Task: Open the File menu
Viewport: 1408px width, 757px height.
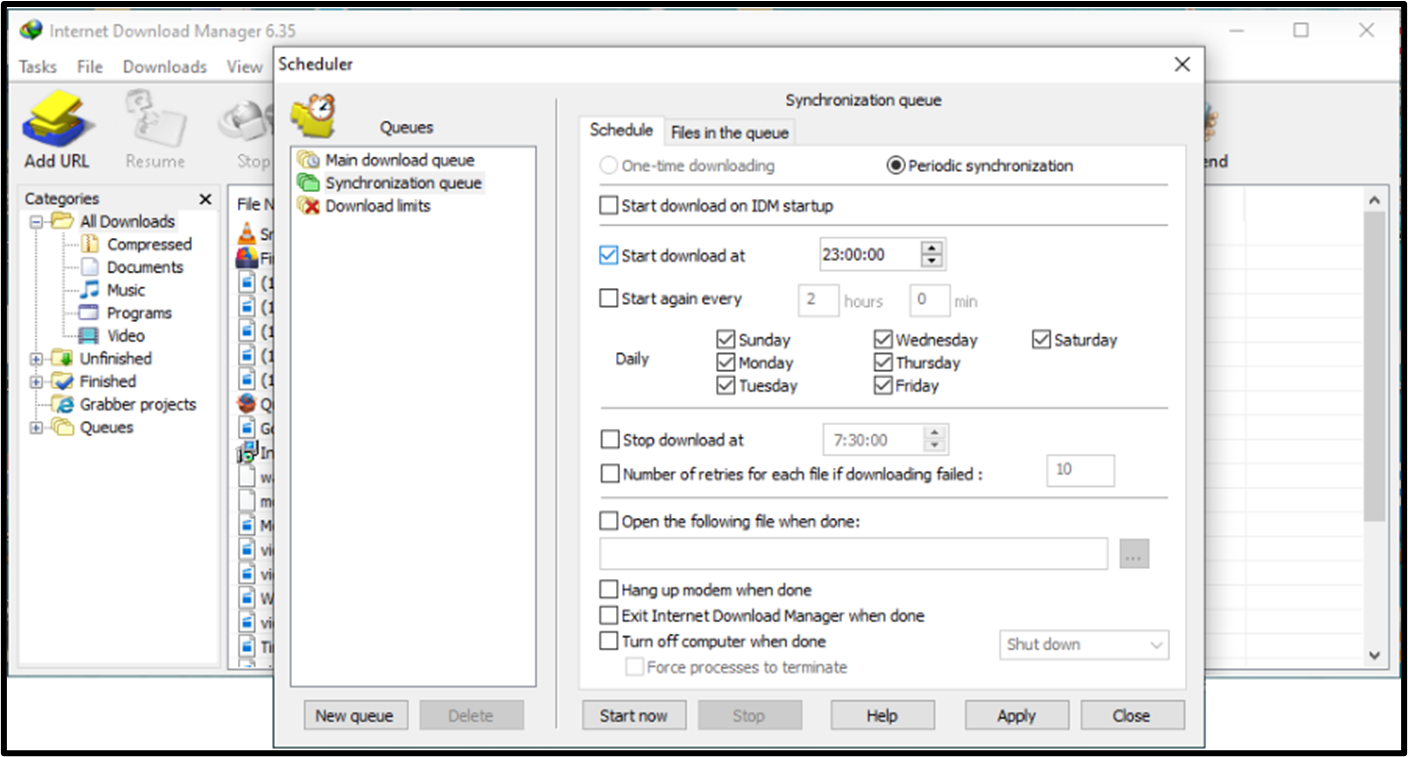Action: tap(90, 67)
